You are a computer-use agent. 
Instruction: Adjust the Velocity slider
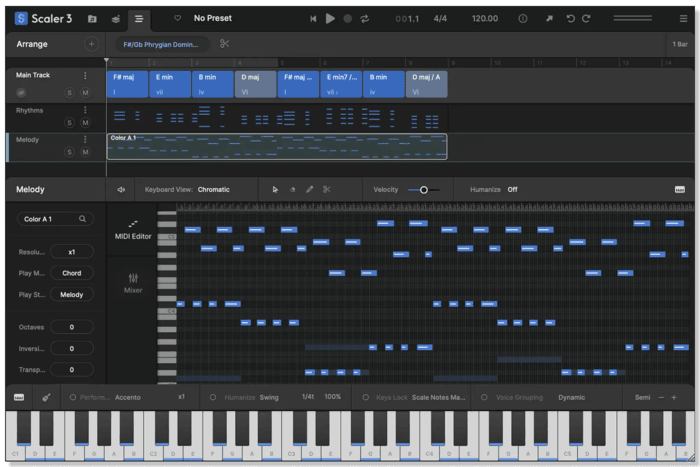[423, 189]
